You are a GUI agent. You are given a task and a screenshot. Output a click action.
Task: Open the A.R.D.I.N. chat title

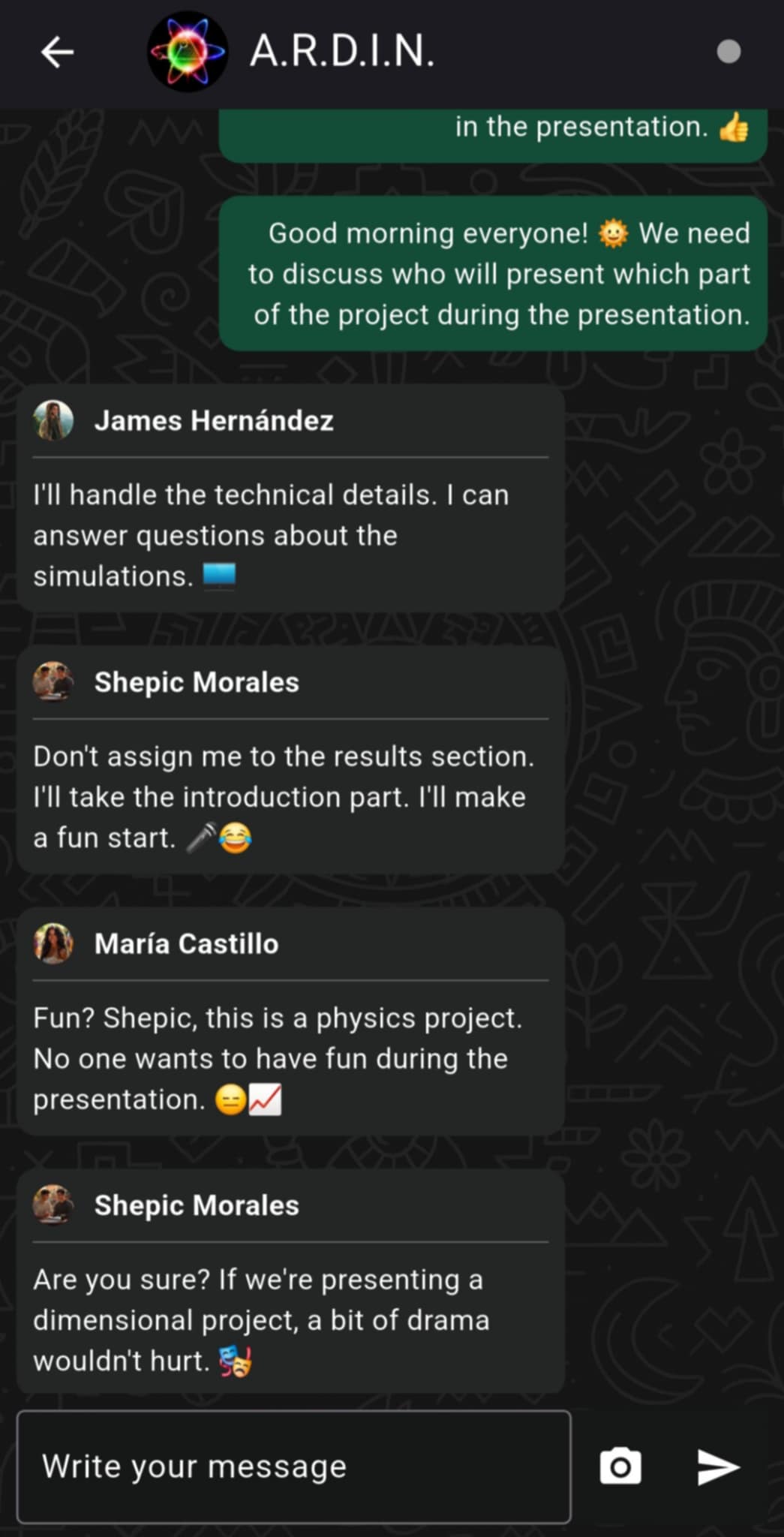(342, 52)
